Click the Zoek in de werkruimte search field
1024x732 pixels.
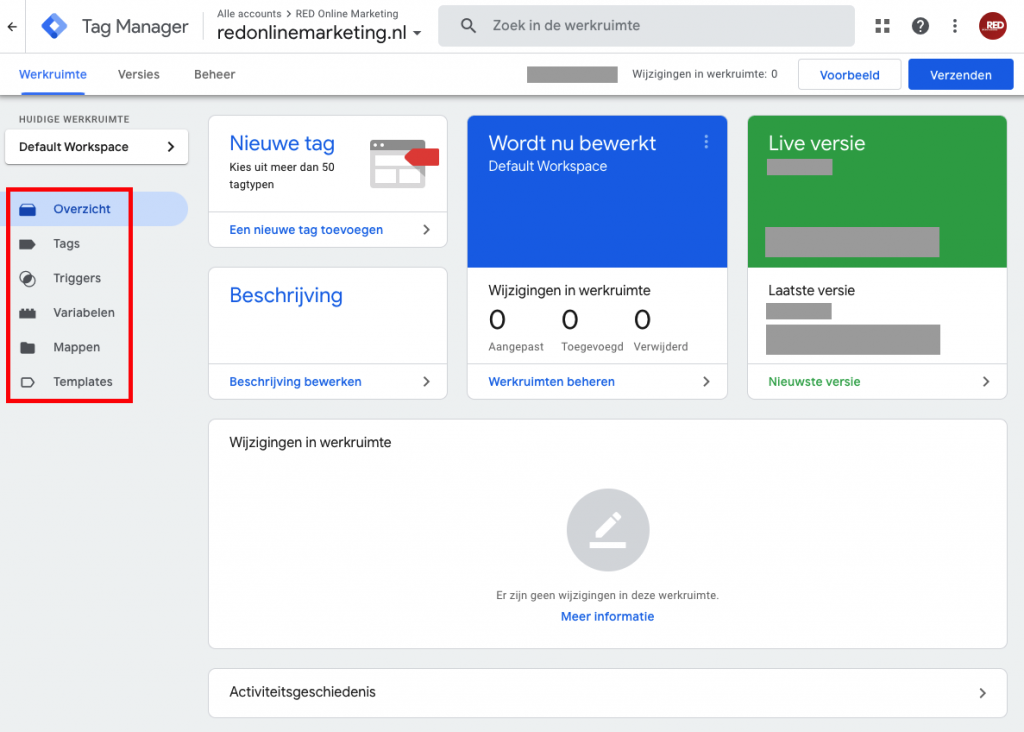tap(646, 26)
